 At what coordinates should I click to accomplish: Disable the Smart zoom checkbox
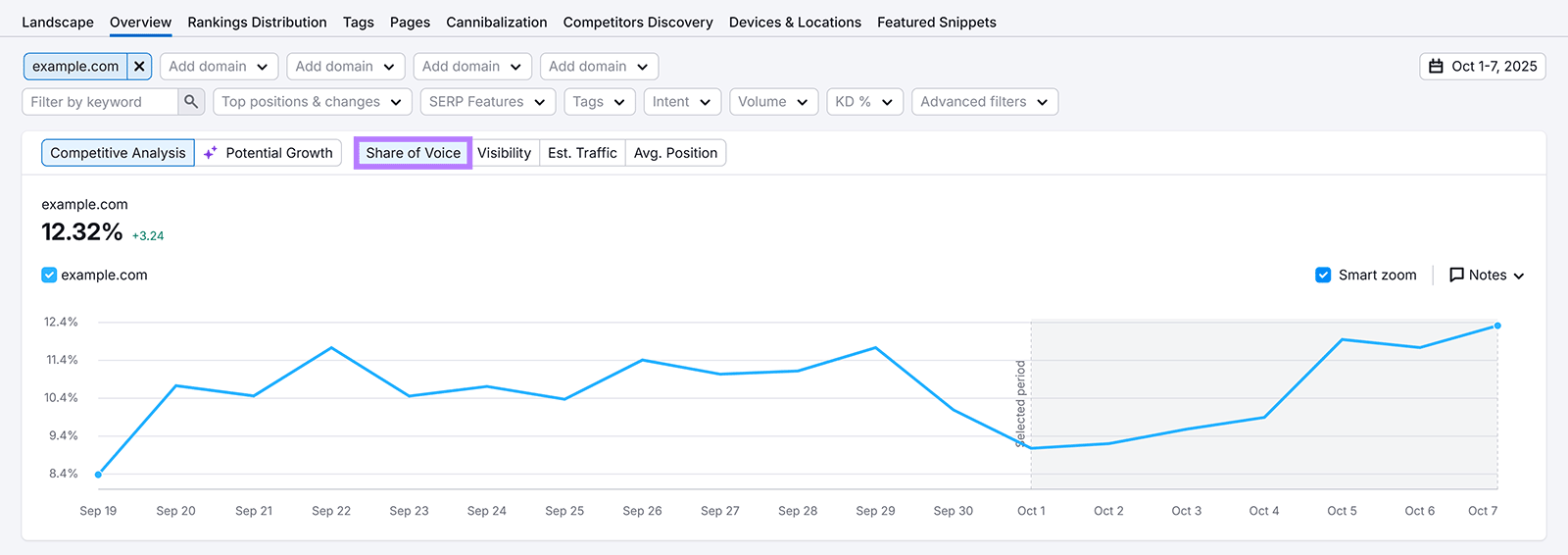coord(1323,276)
